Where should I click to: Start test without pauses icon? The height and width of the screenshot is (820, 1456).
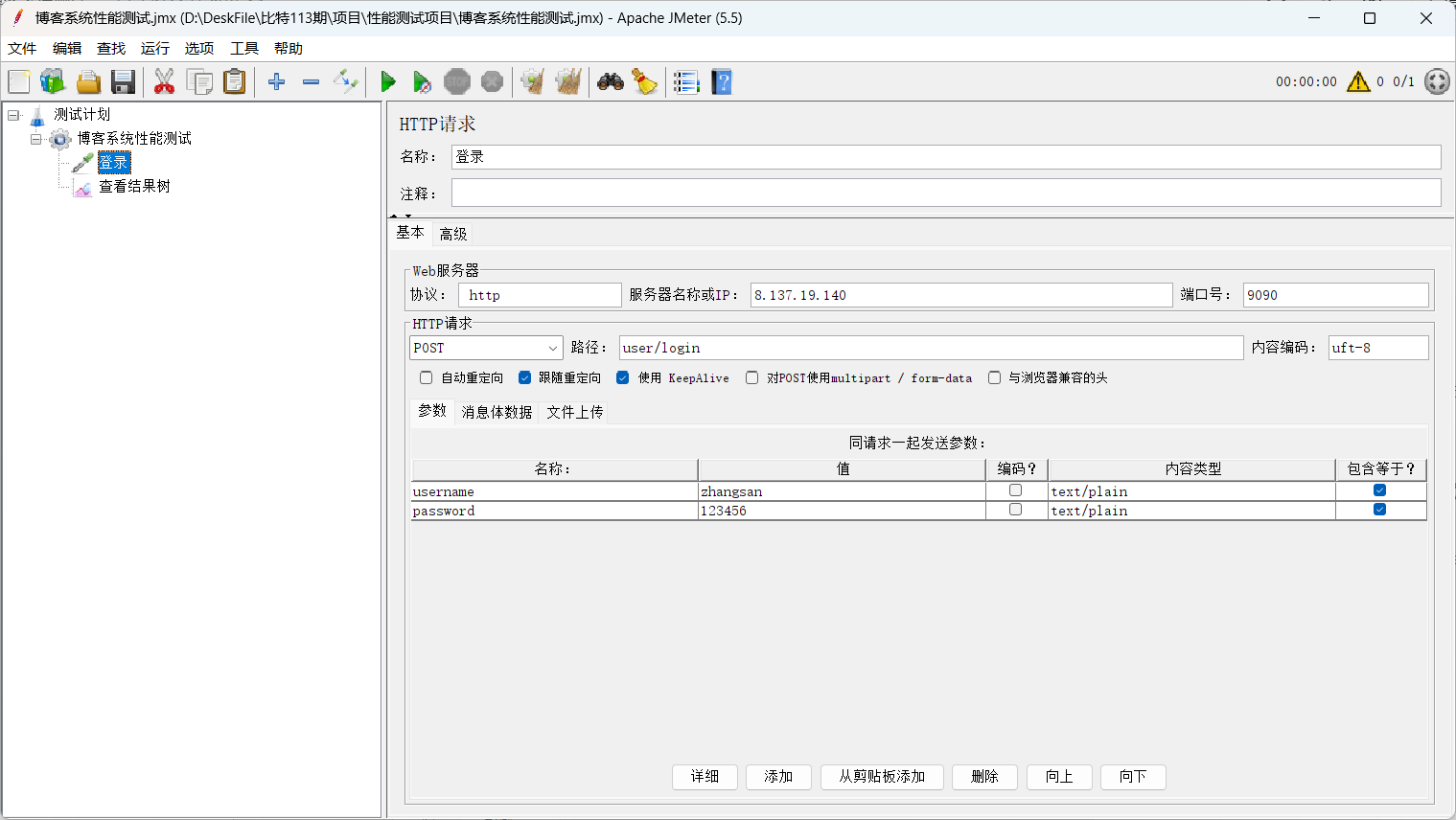[422, 82]
